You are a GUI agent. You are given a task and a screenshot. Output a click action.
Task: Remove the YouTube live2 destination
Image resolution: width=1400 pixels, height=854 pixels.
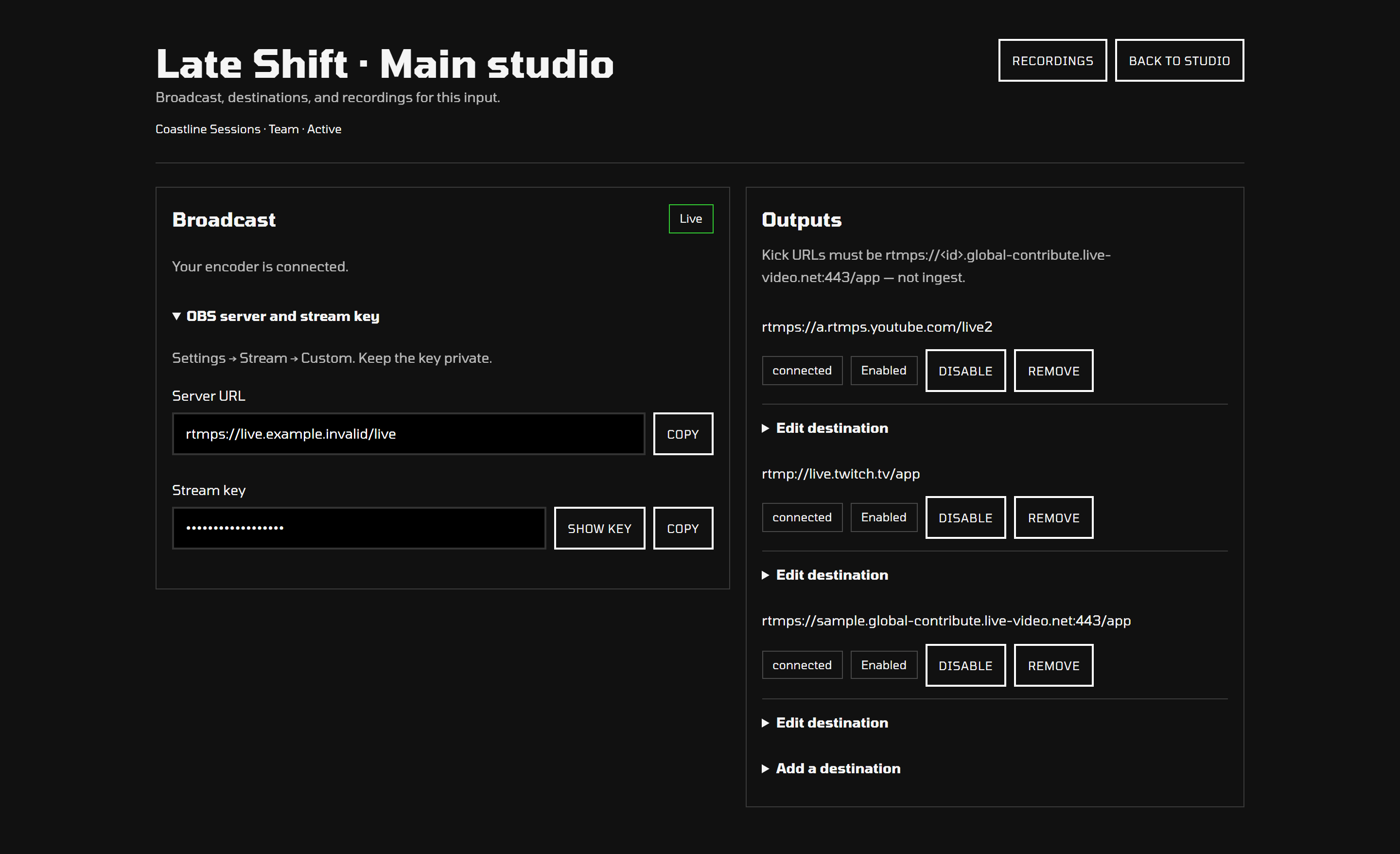(1053, 371)
